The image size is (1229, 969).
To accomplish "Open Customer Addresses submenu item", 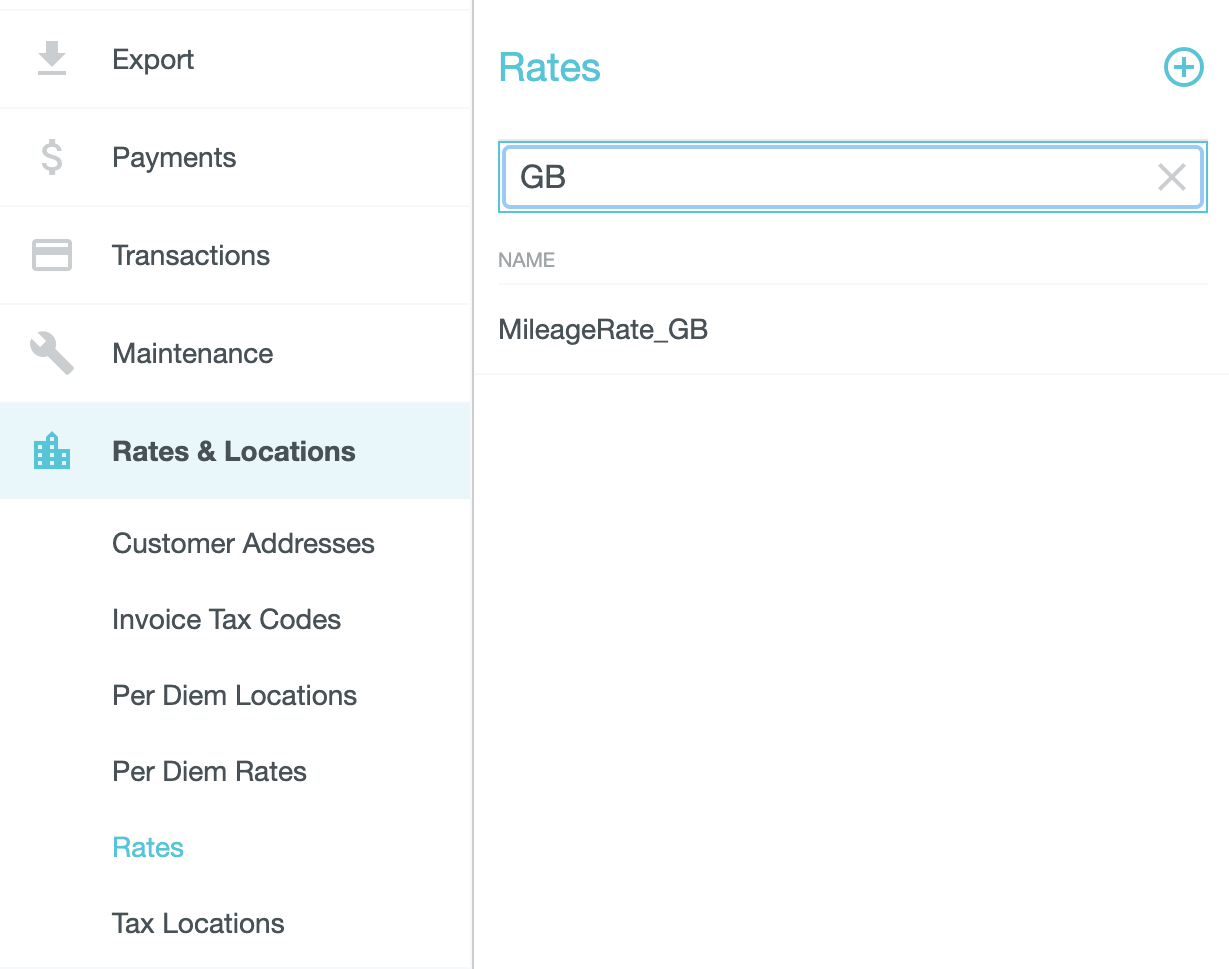I will [x=243, y=544].
